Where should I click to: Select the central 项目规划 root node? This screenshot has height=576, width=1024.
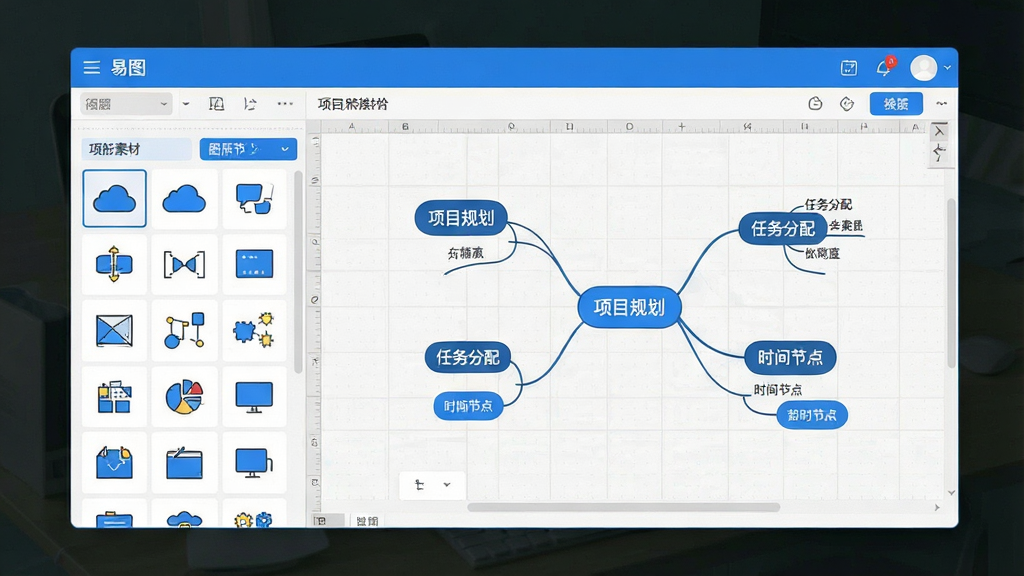(x=630, y=307)
